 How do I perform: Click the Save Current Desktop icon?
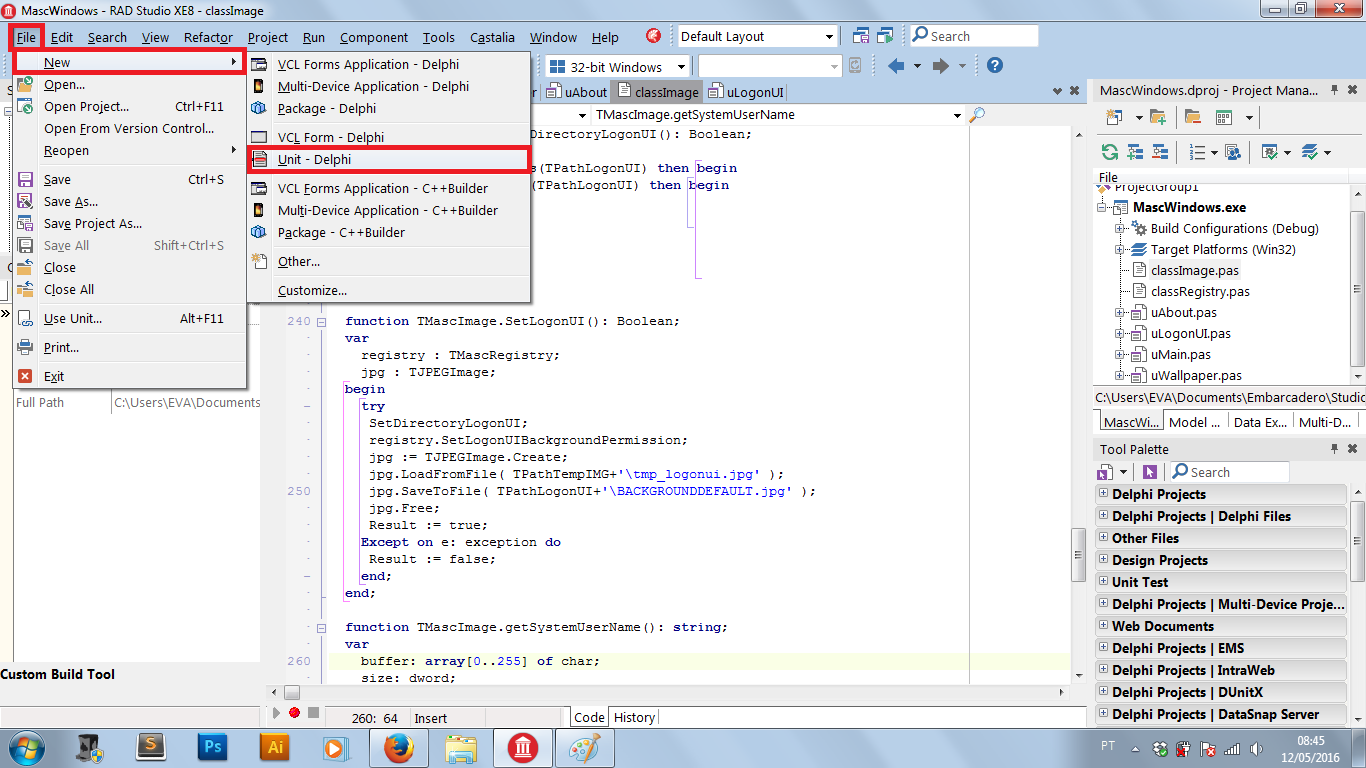pyautogui.click(x=861, y=37)
